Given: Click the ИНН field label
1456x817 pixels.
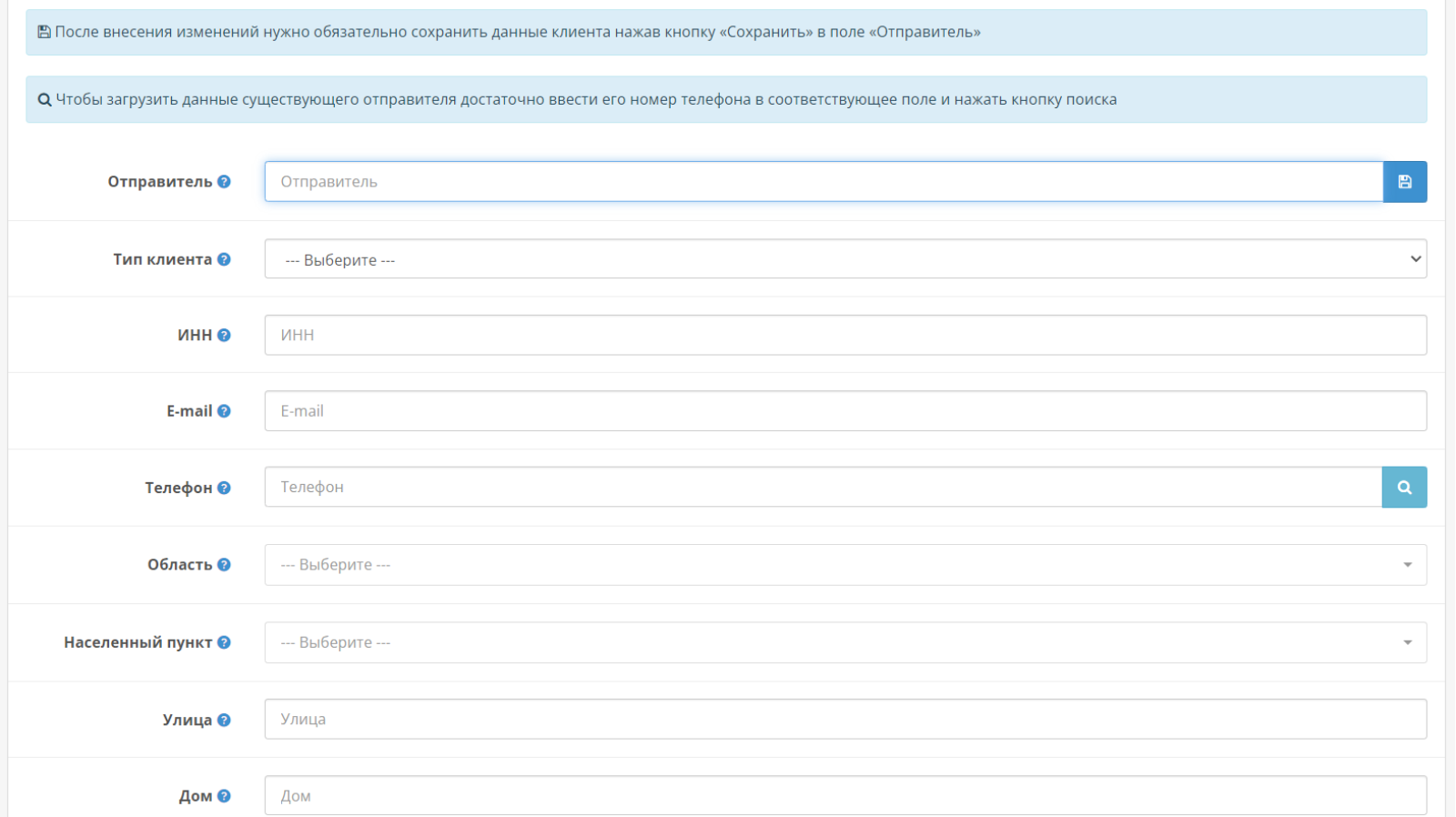Looking at the screenshot, I should tap(195, 335).
